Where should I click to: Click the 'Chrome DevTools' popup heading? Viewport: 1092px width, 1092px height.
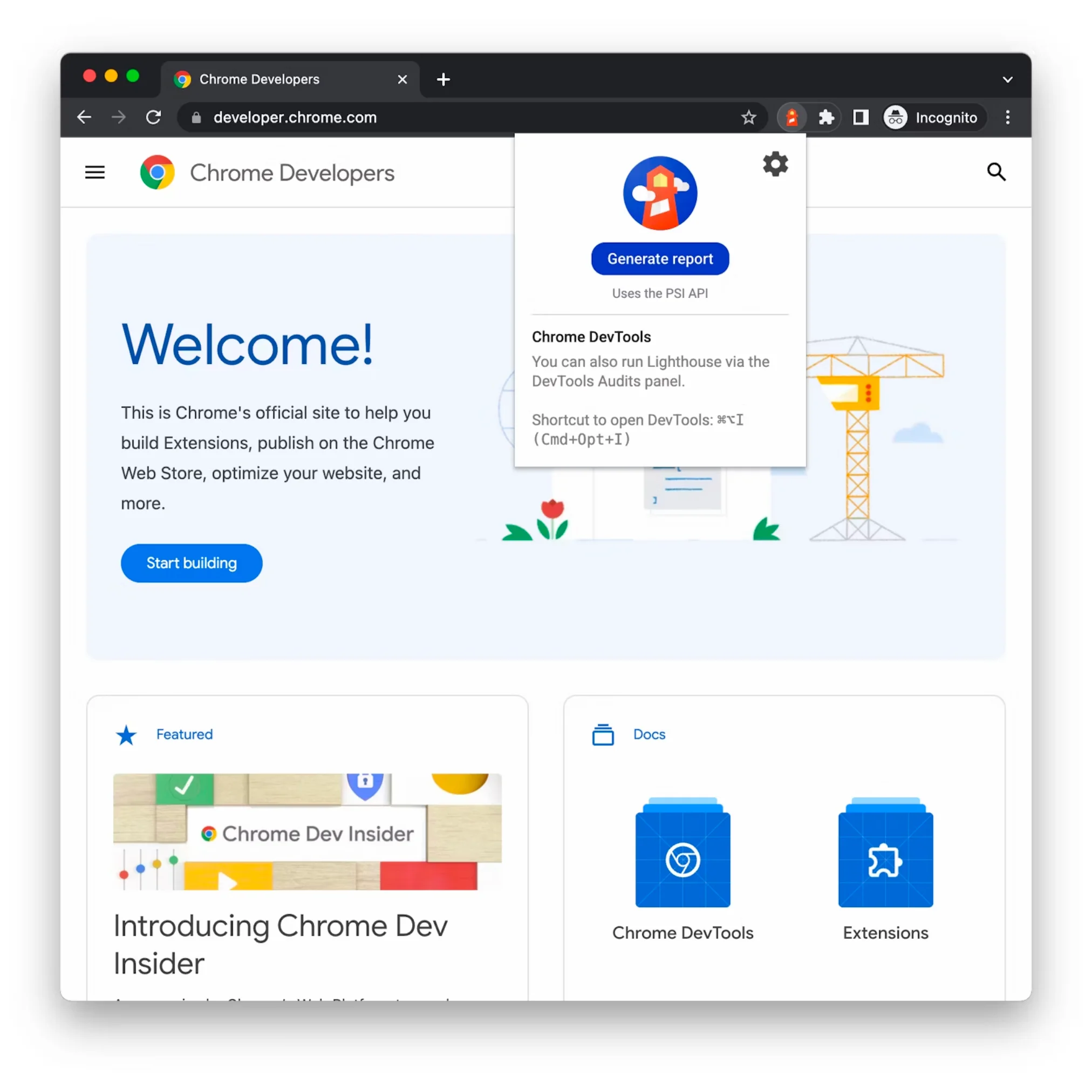591,337
